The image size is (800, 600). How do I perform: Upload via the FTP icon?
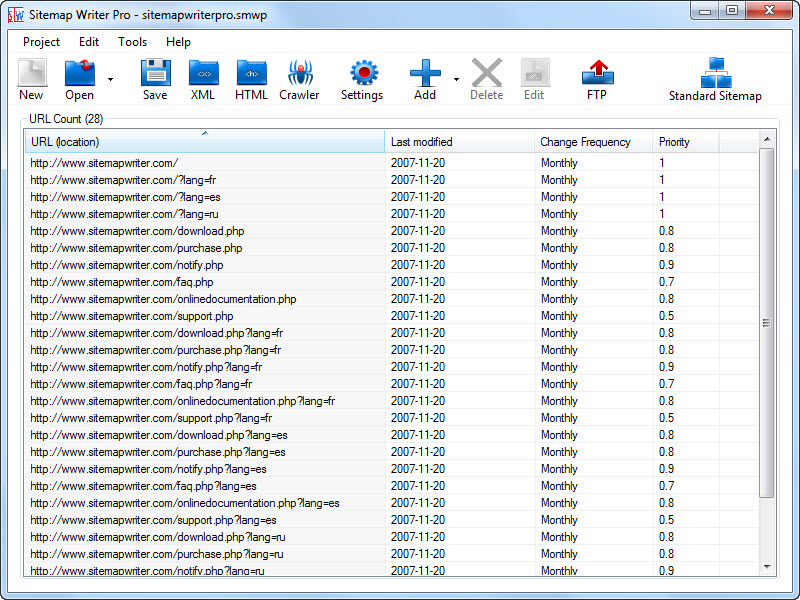coord(597,73)
